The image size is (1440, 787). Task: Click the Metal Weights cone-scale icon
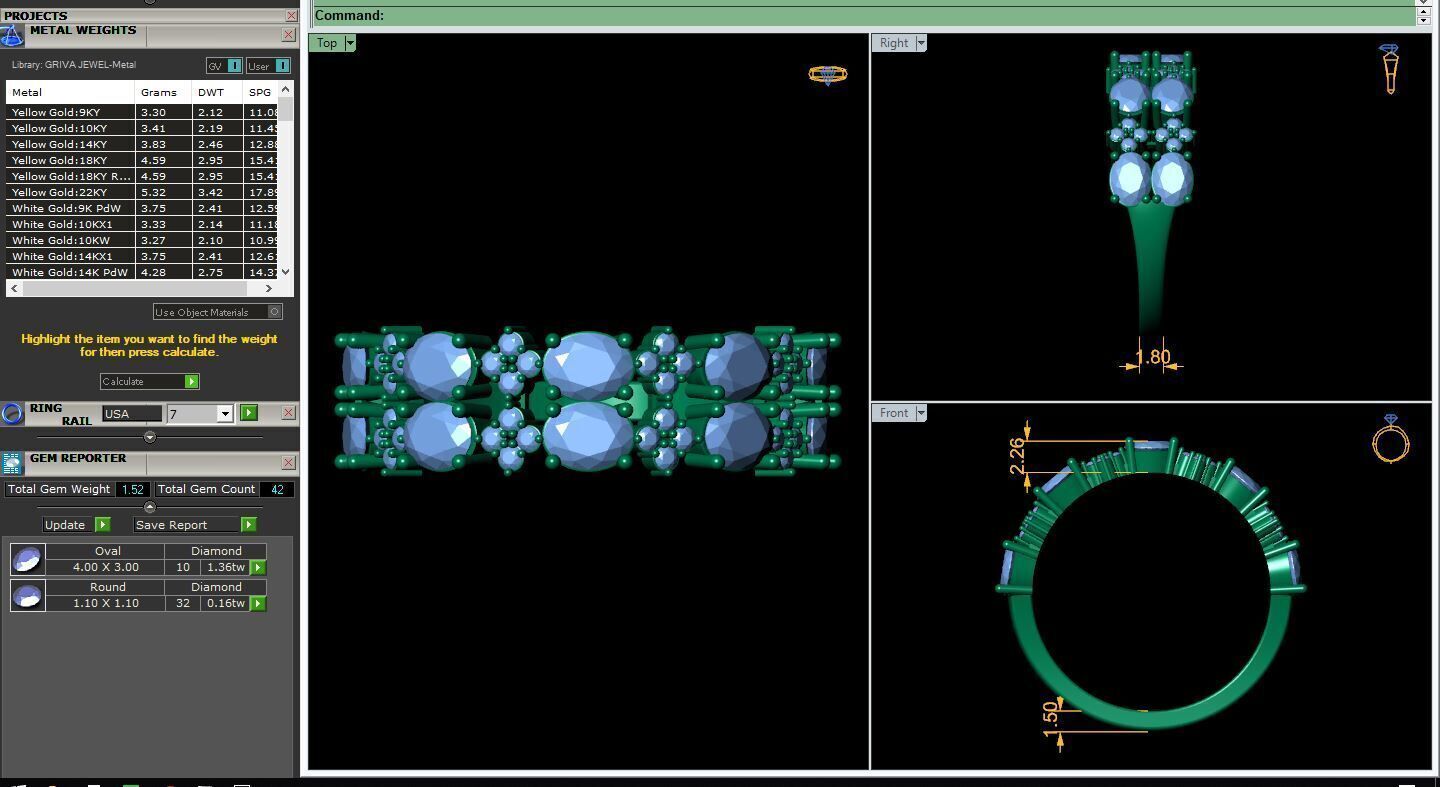[12, 35]
